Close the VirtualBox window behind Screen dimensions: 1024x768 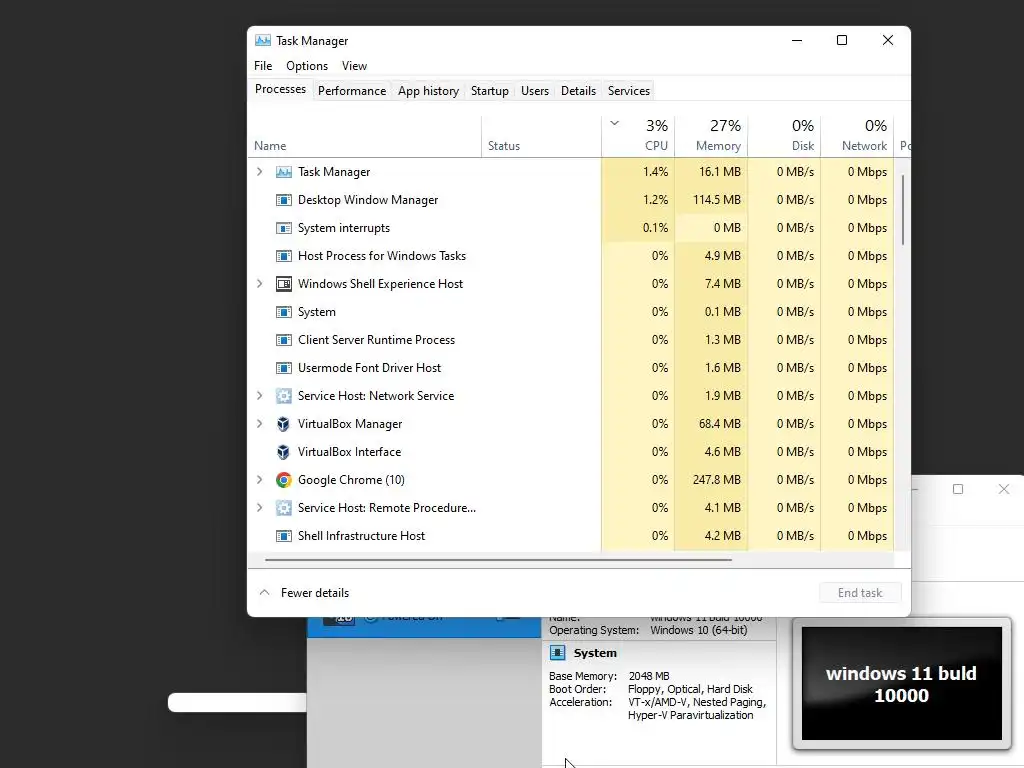[x=1004, y=489]
